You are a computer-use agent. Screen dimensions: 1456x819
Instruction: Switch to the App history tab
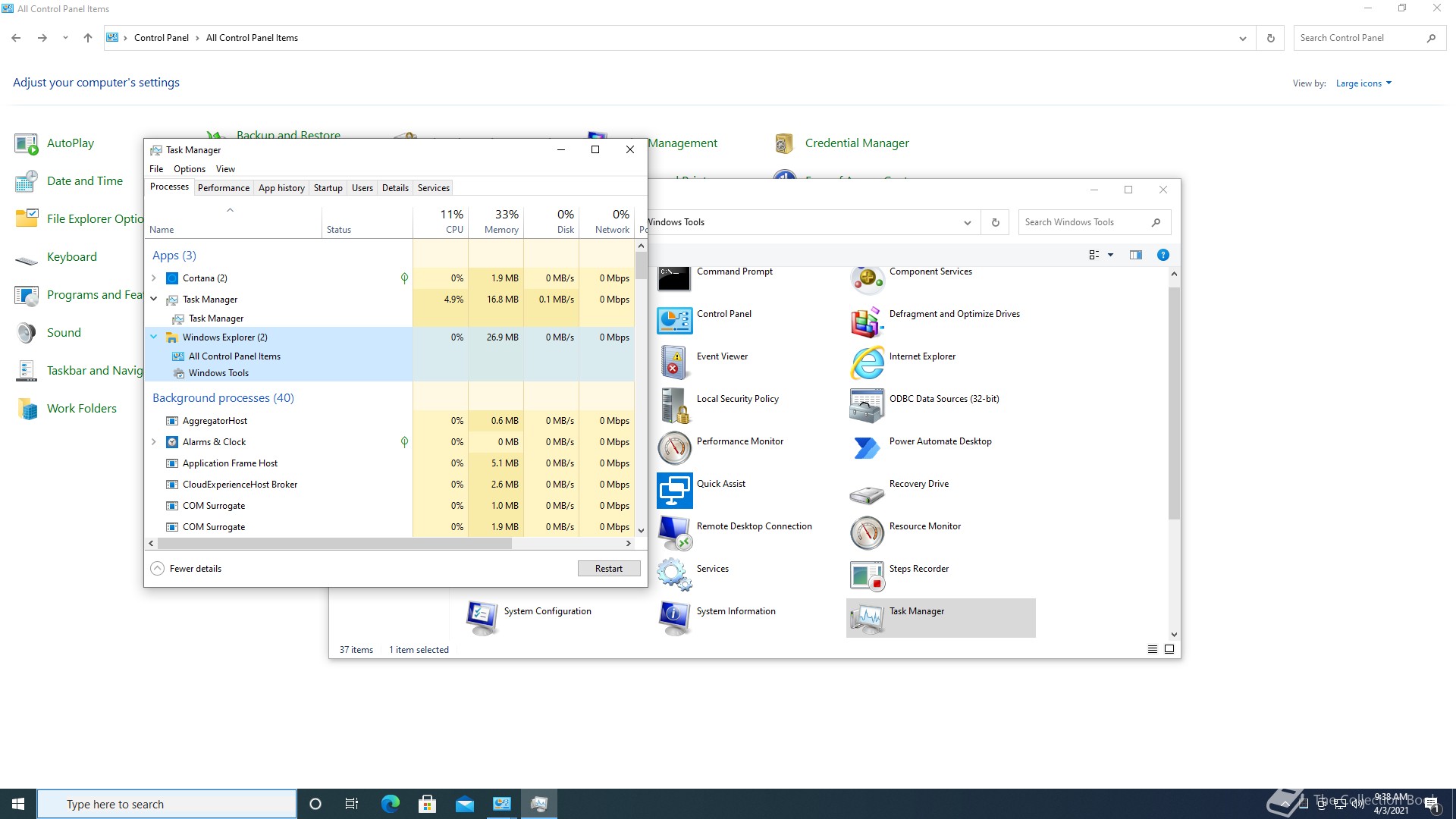281,188
